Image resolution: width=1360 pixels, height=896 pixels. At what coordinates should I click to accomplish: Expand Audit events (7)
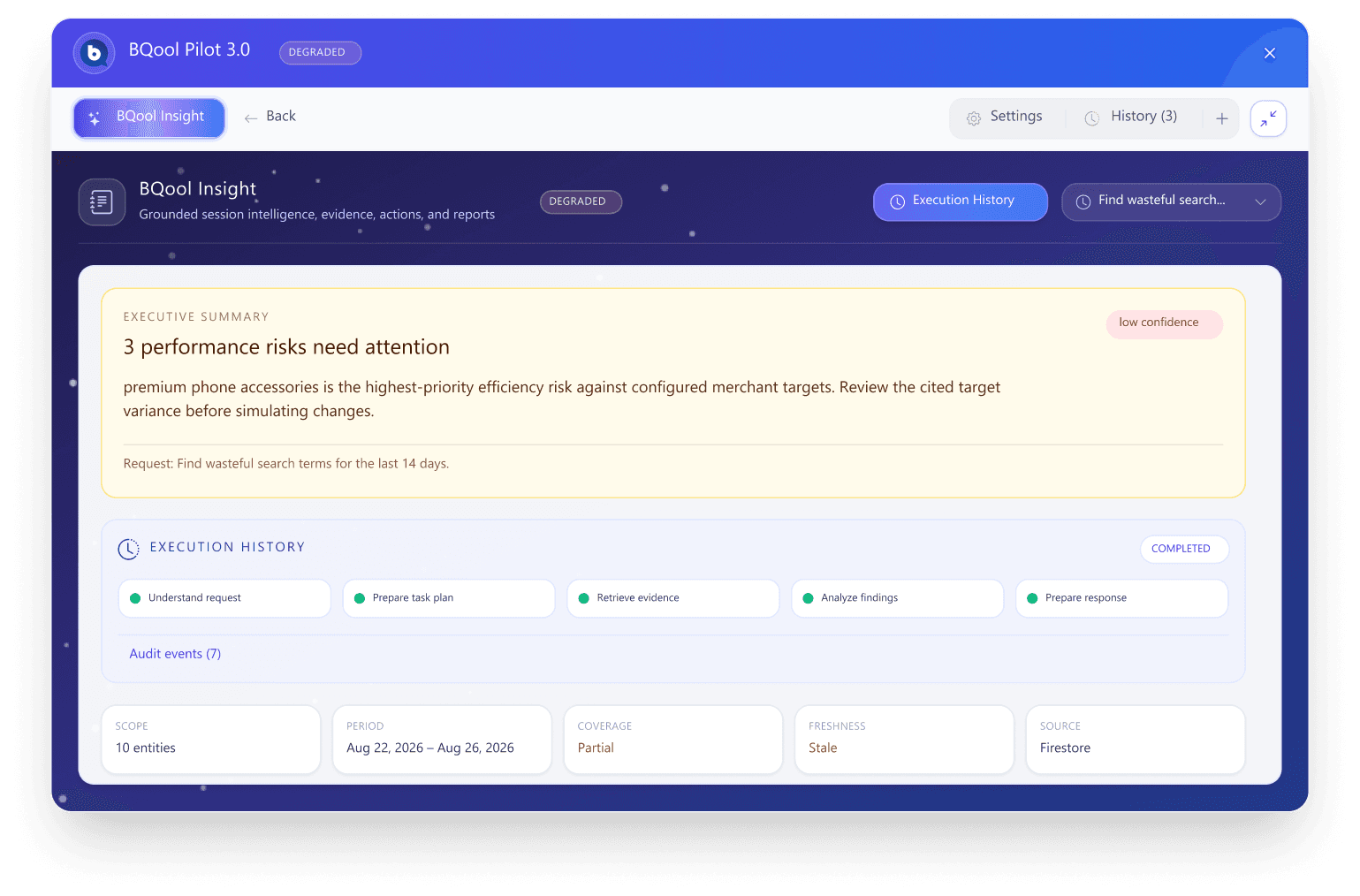(175, 654)
